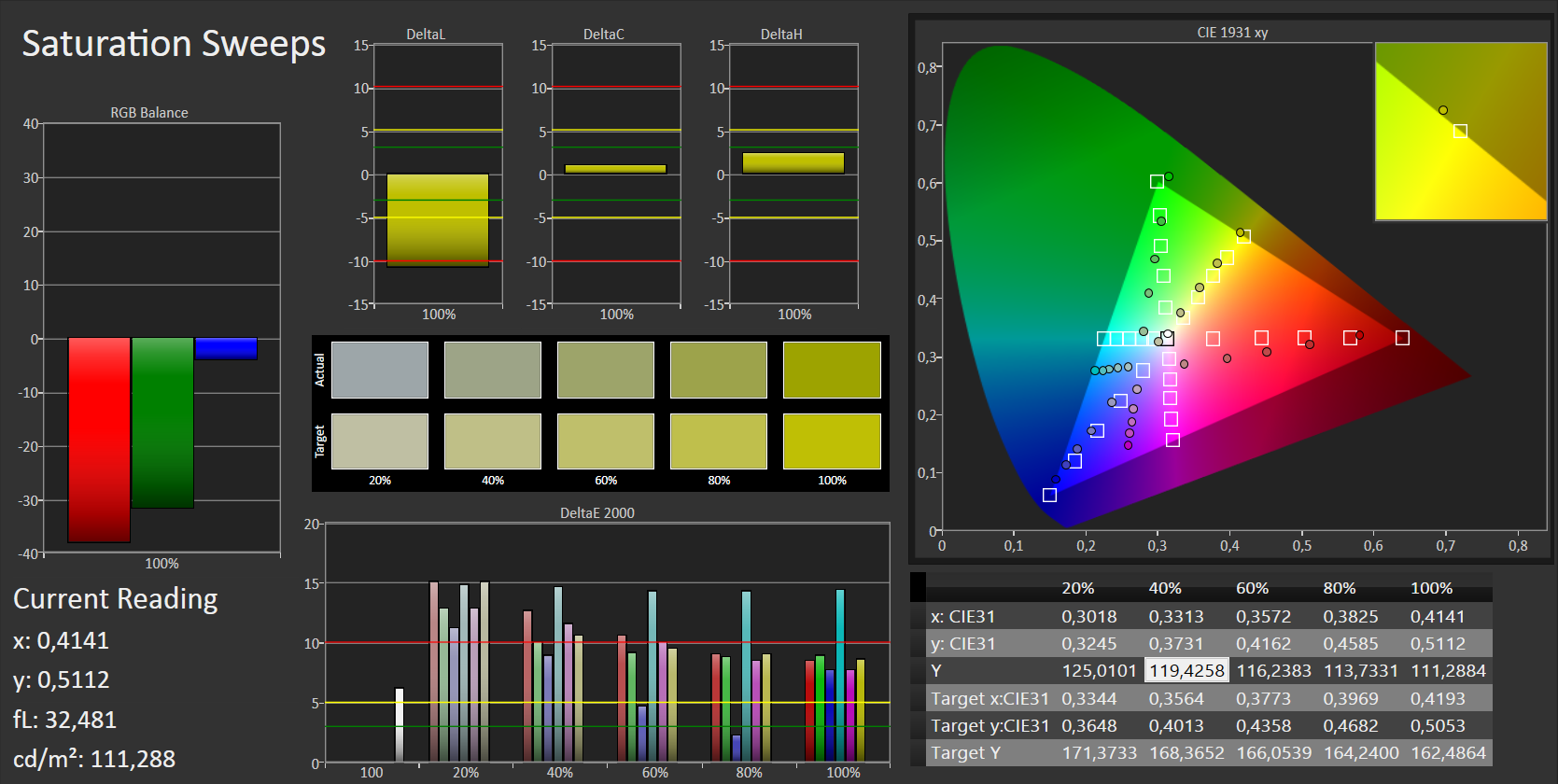
Task: Select Y value 113,7331 in 80% column
Action: (x=1361, y=670)
